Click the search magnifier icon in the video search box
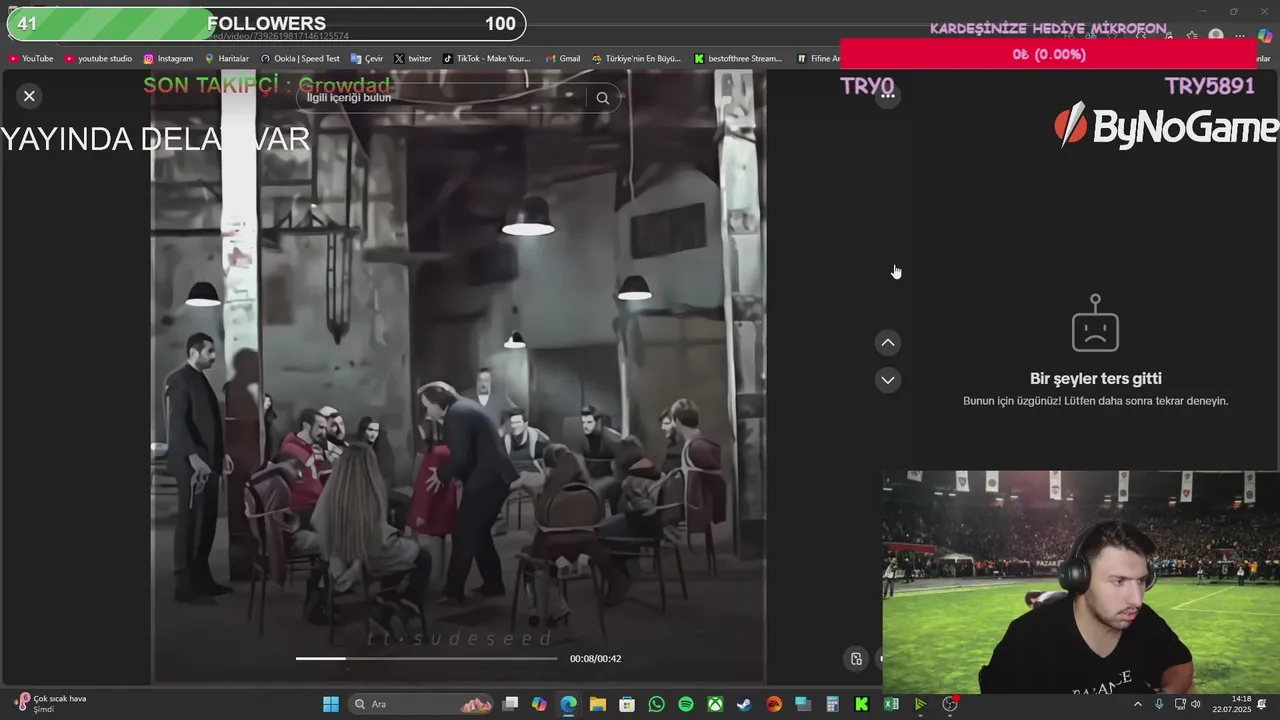The image size is (1280, 720). tap(602, 98)
